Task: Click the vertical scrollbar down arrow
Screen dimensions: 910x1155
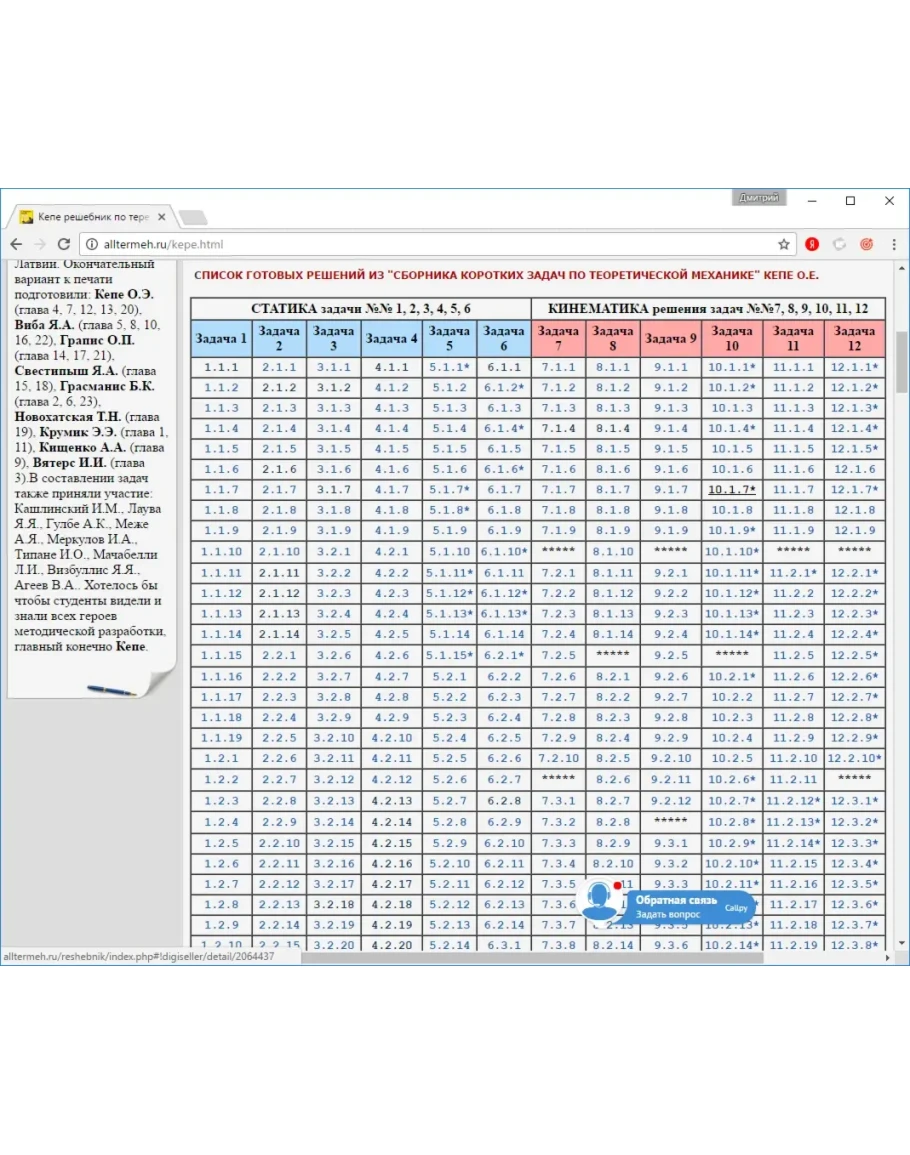Action: pos(901,942)
